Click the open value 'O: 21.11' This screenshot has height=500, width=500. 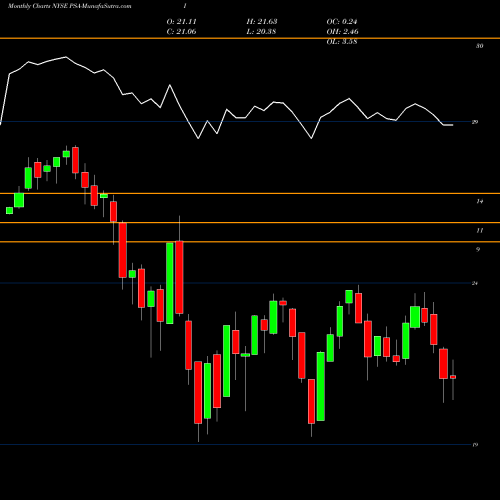tap(181, 21)
